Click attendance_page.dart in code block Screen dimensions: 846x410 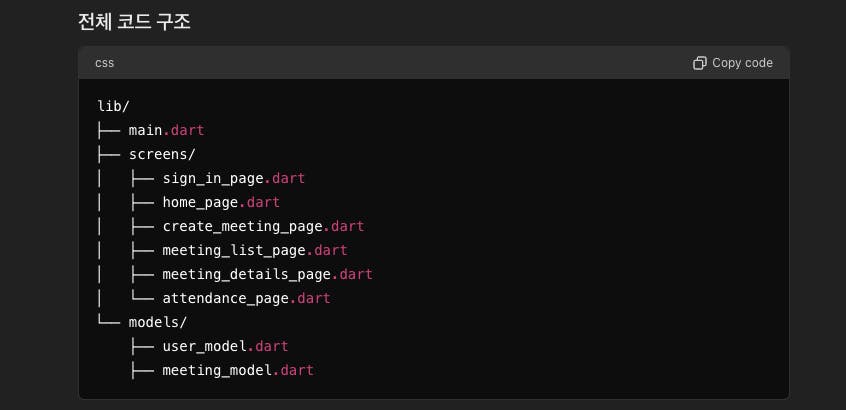point(246,298)
